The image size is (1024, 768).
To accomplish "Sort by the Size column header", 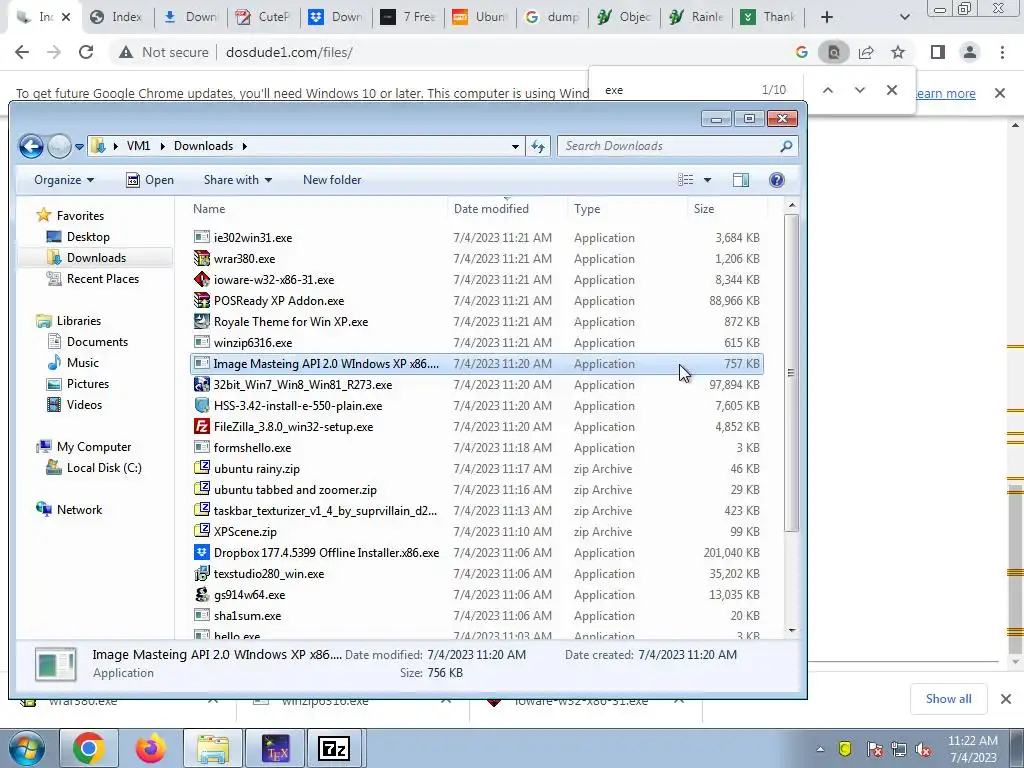I will point(704,209).
